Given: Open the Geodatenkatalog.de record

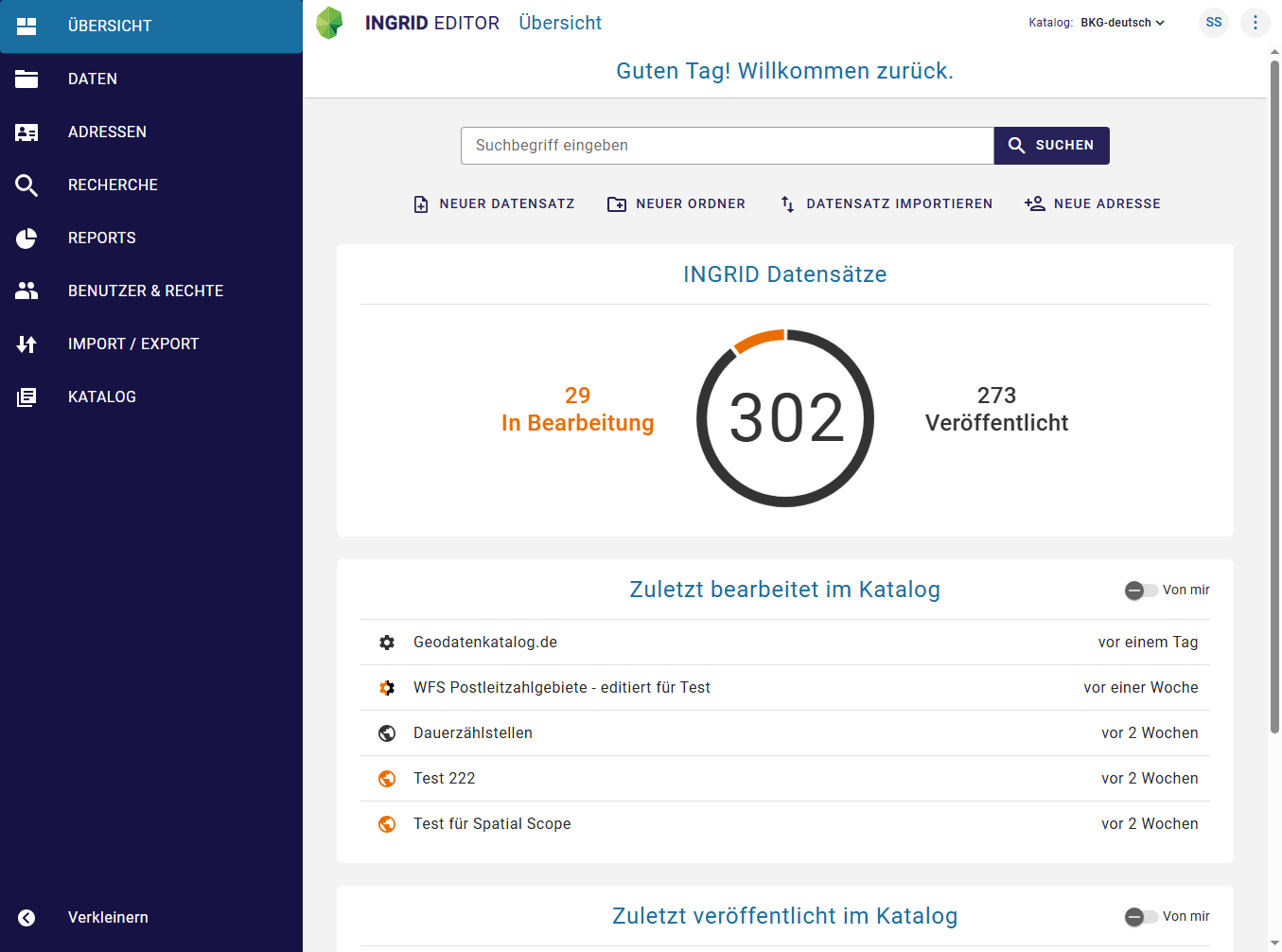Looking at the screenshot, I should click(x=785, y=643).
